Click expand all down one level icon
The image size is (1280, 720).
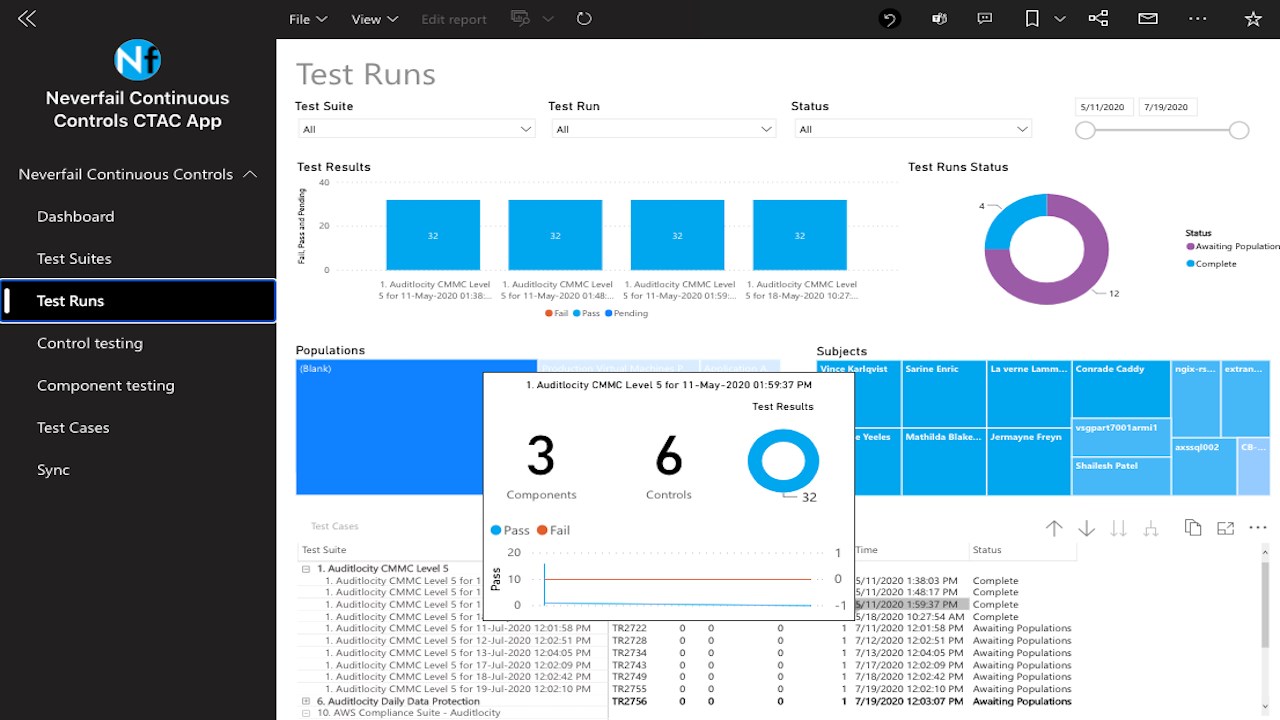point(1151,528)
